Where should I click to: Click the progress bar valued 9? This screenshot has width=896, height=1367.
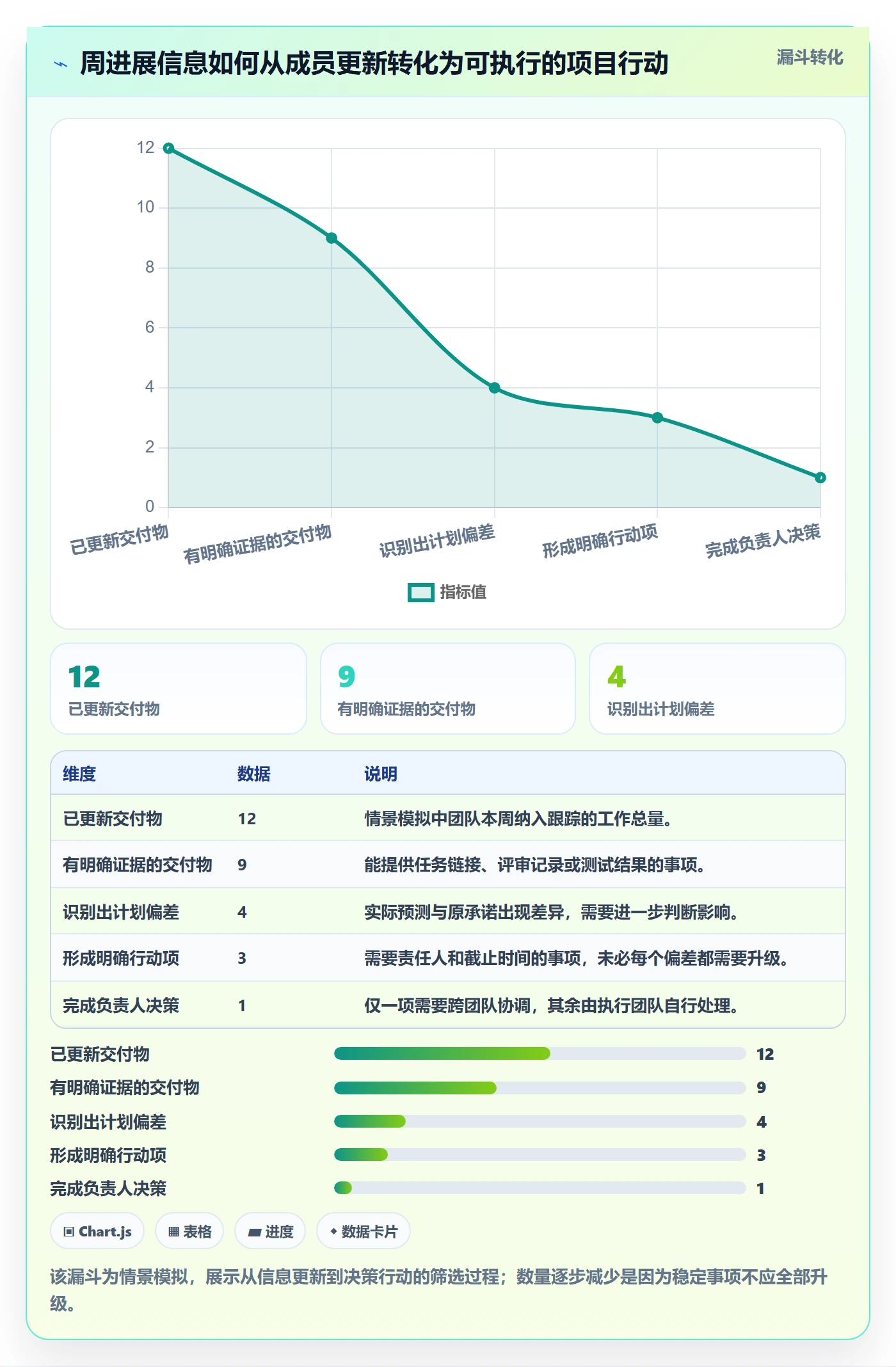point(540,1087)
